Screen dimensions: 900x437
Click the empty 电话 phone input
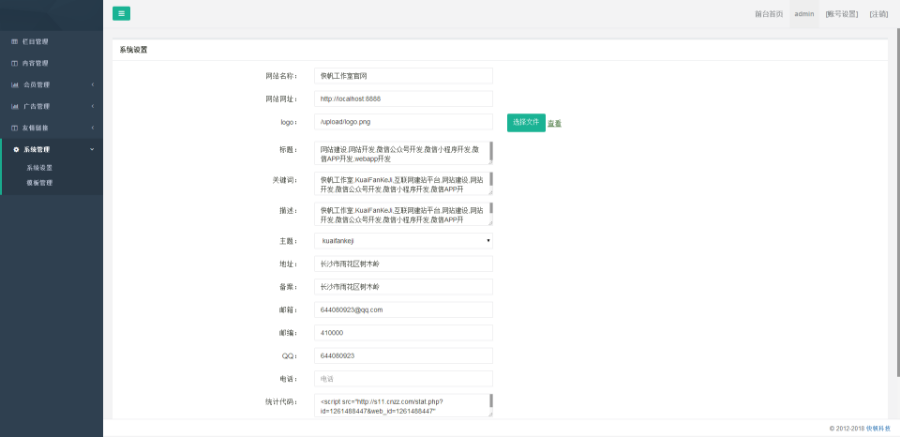404,379
